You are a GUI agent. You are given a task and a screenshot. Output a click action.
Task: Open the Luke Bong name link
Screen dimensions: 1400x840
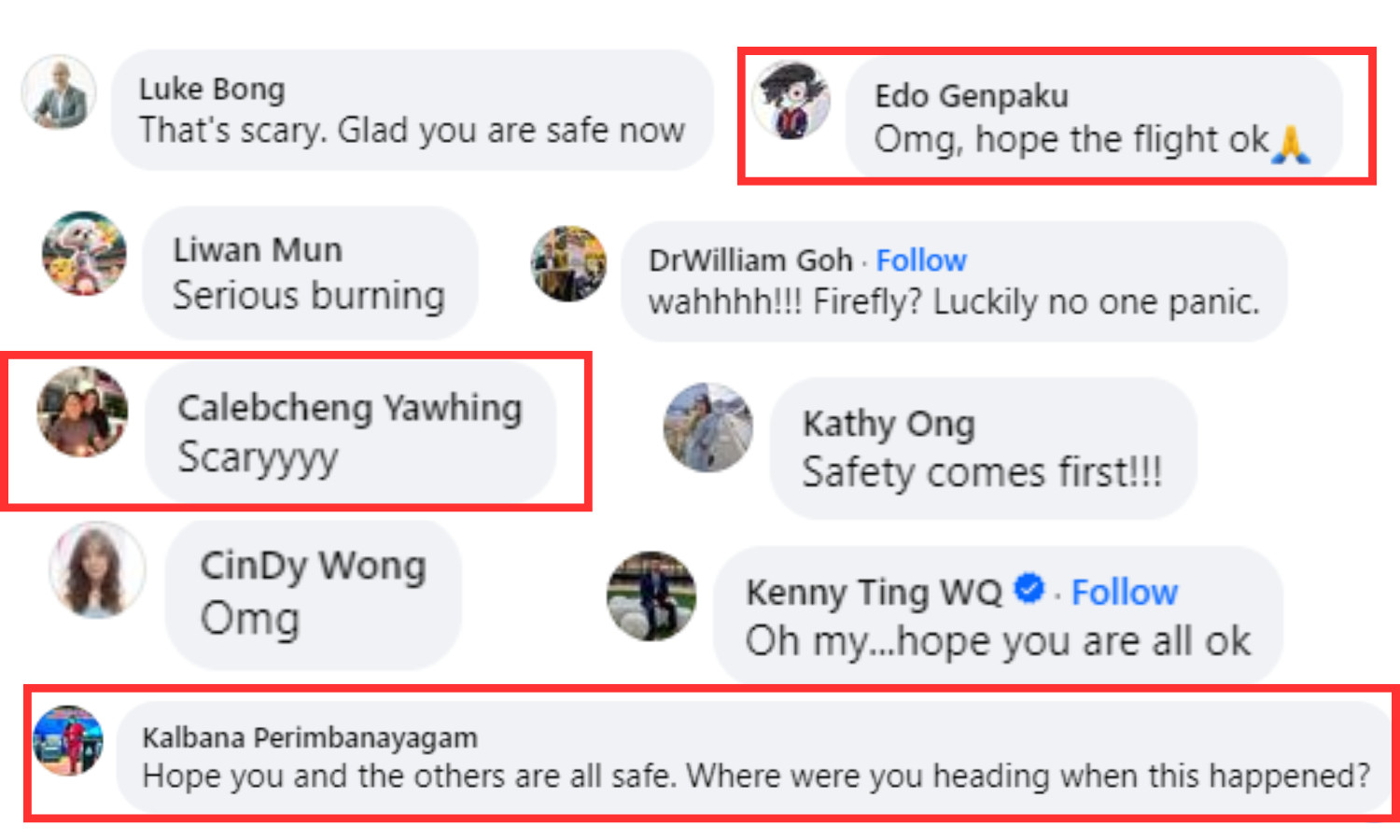point(212,89)
